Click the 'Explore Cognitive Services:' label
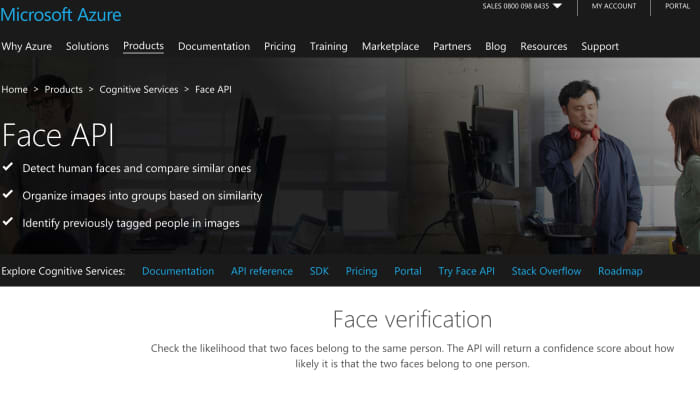Screen dimensions: 700x401 click(63, 271)
